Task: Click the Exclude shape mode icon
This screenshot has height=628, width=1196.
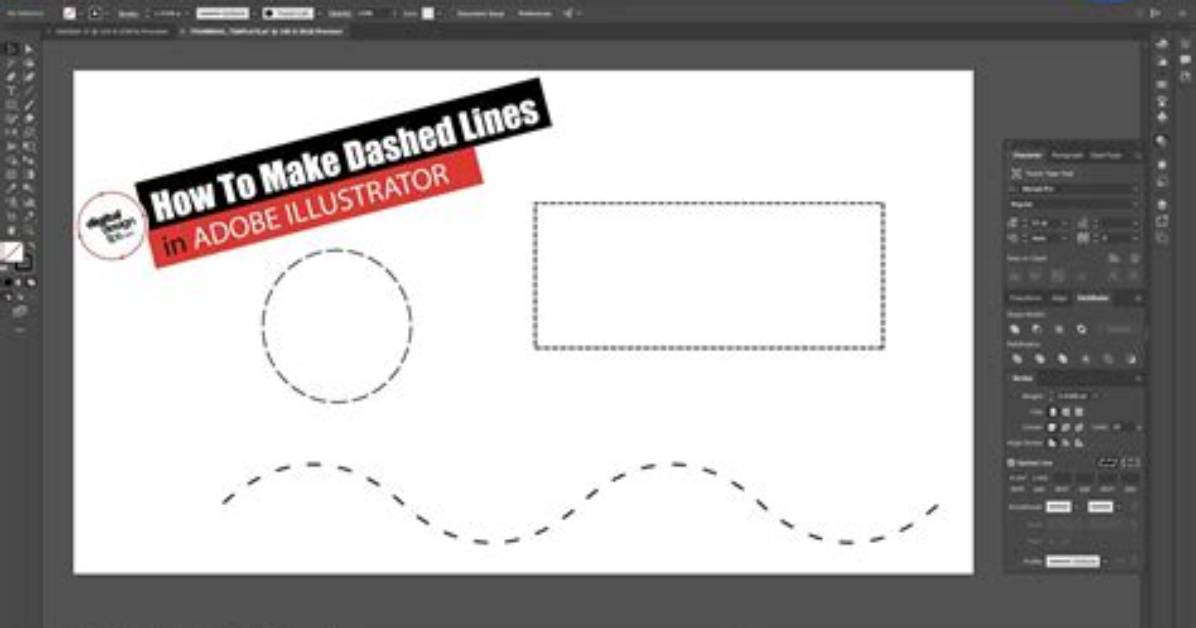Action: (1082, 329)
